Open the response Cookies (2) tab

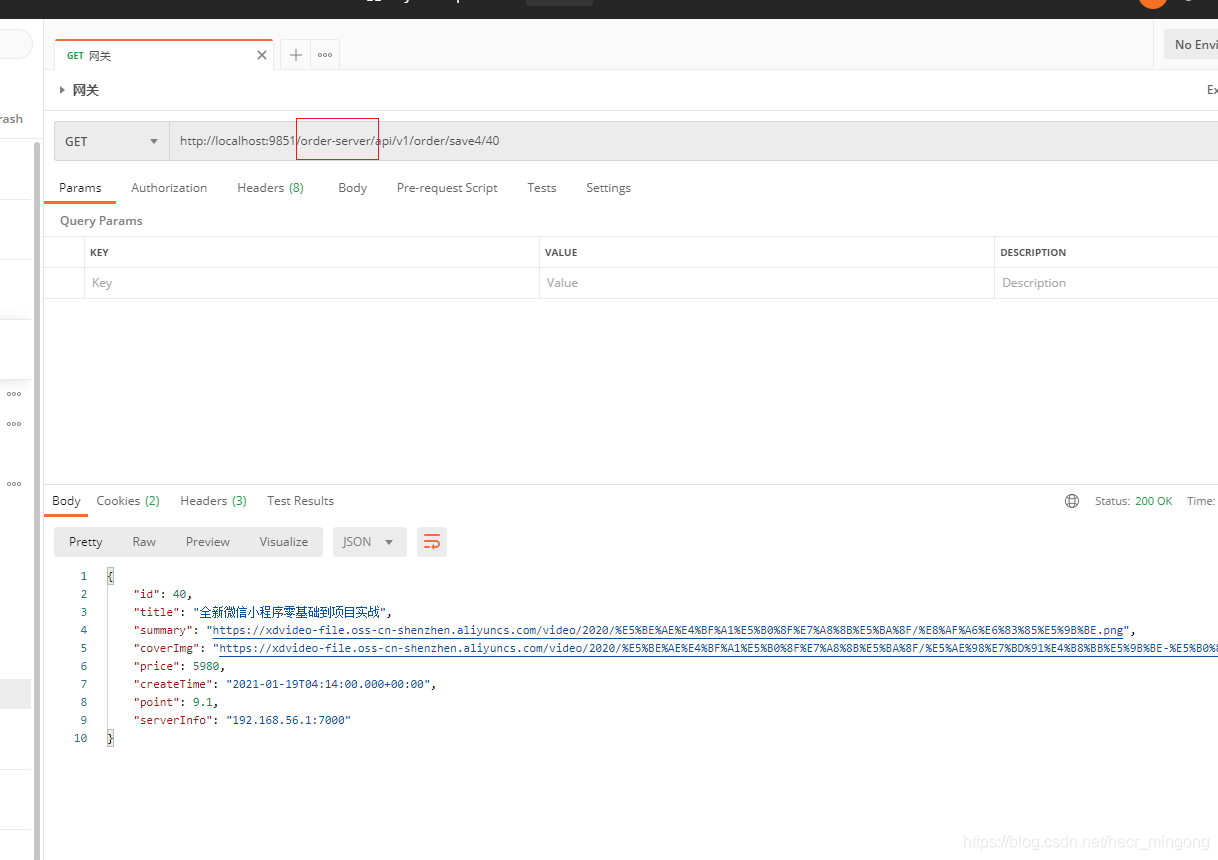pos(128,501)
